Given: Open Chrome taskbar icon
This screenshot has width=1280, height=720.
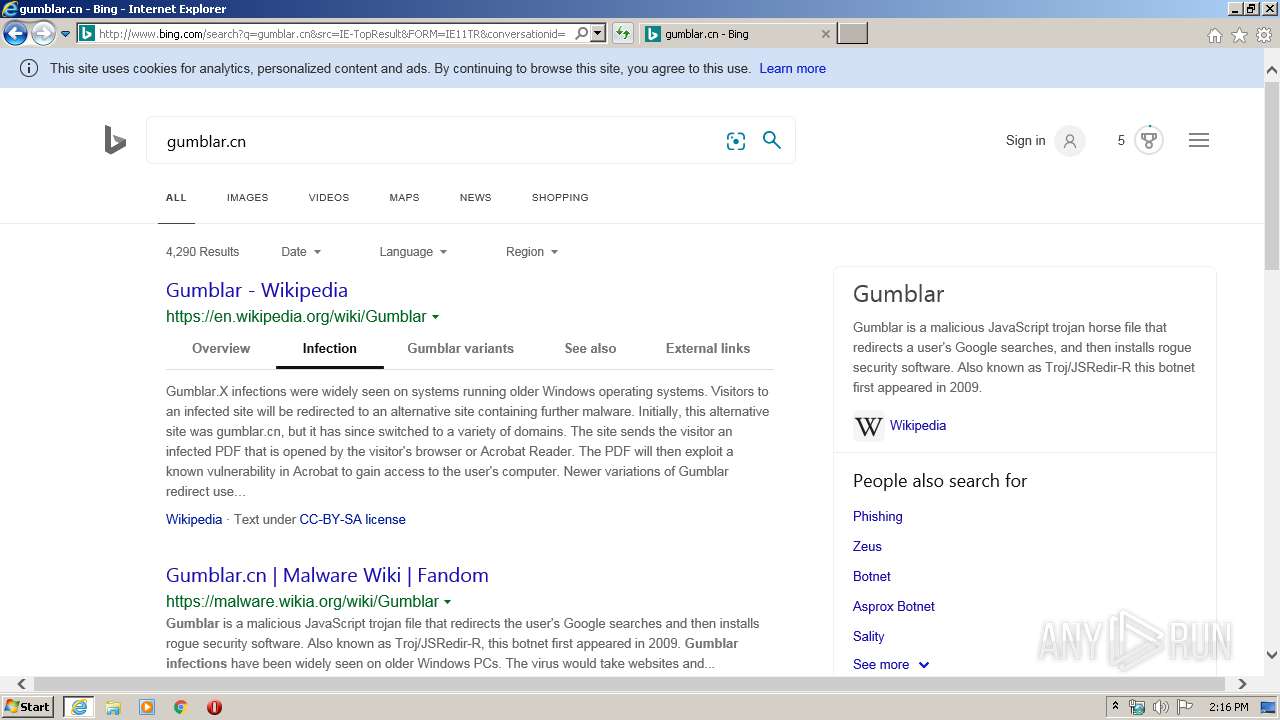Looking at the screenshot, I should point(180,707).
